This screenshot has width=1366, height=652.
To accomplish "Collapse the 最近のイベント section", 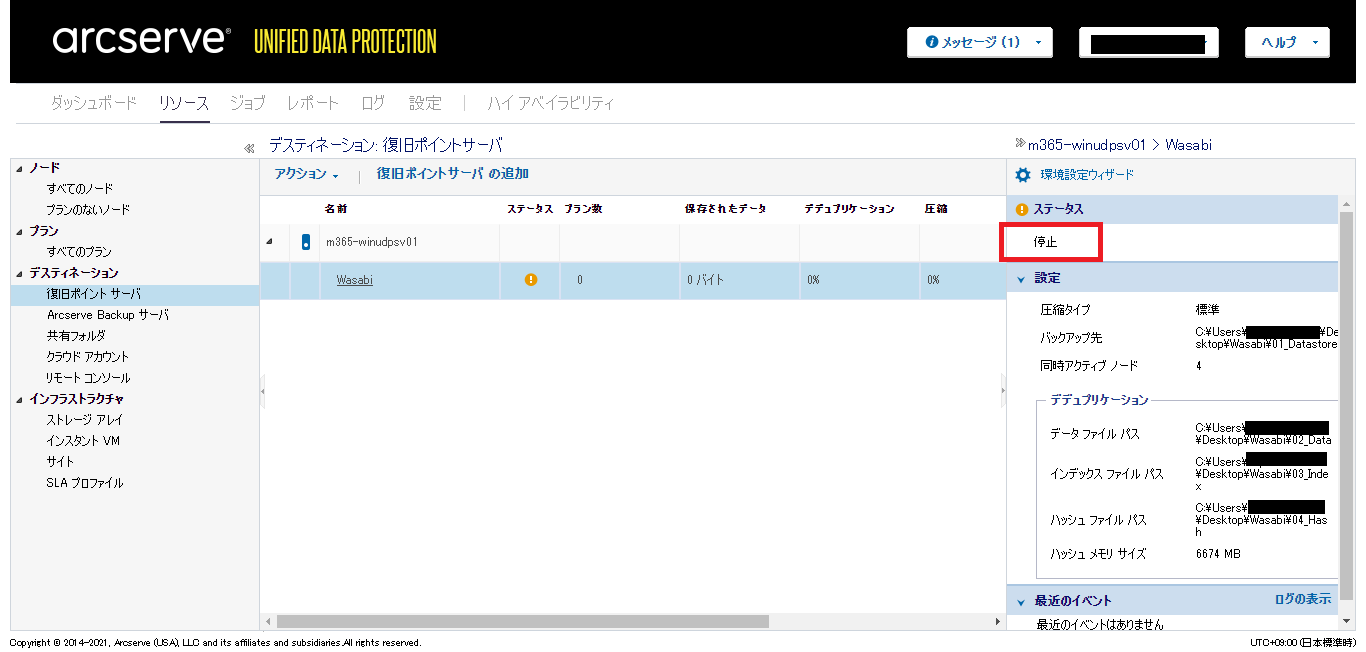I will tap(1021, 602).
